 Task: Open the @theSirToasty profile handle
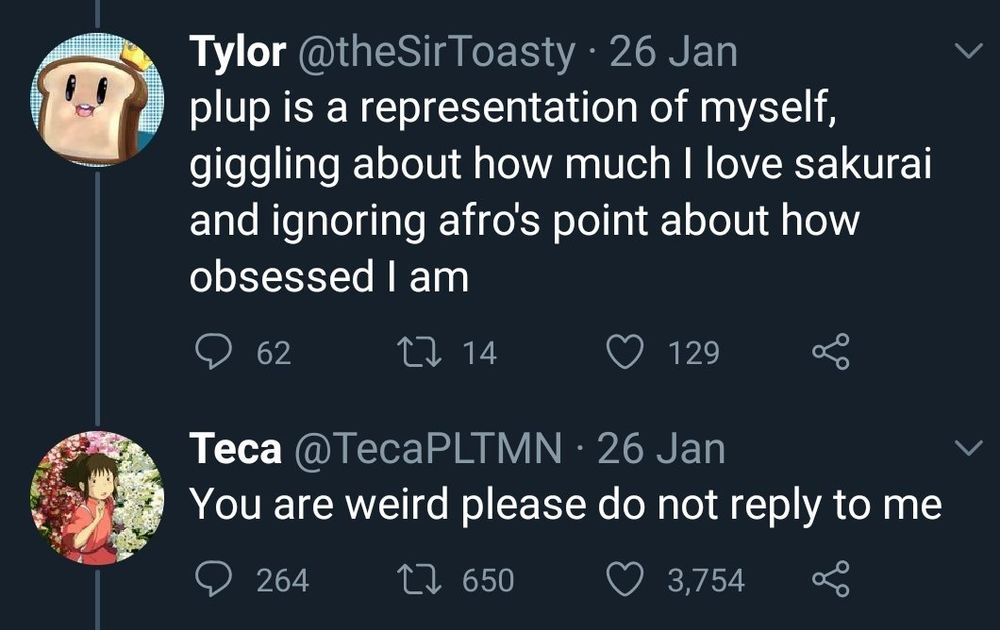[436, 53]
